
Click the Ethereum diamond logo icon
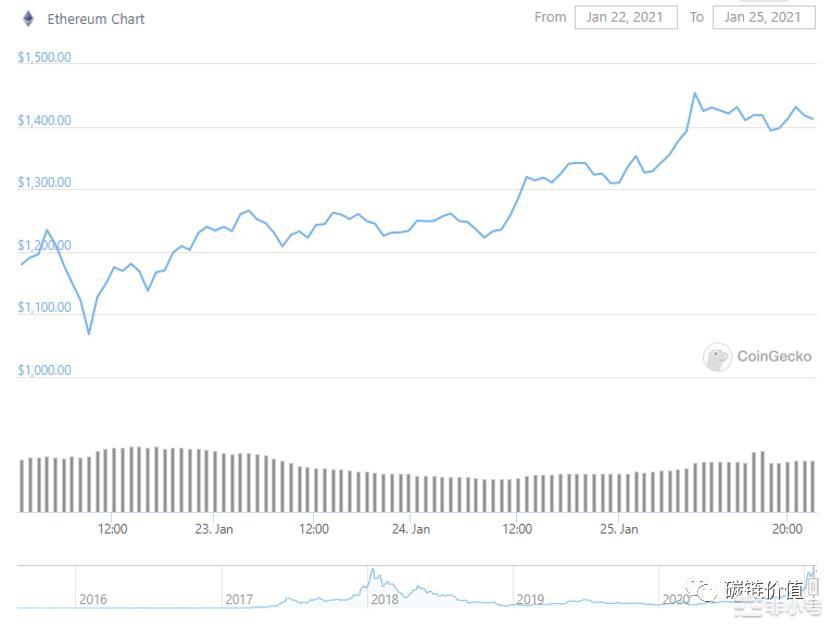(28, 18)
